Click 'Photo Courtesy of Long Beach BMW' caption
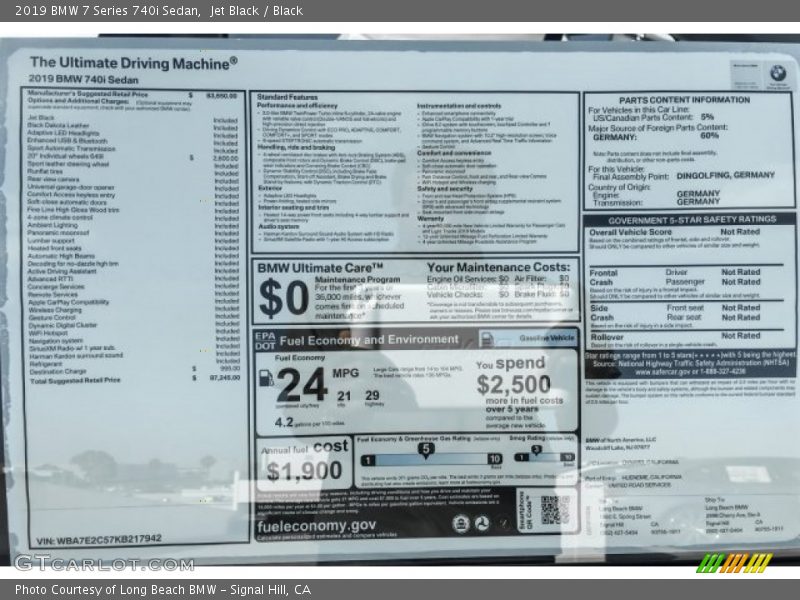 click(x=116, y=590)
